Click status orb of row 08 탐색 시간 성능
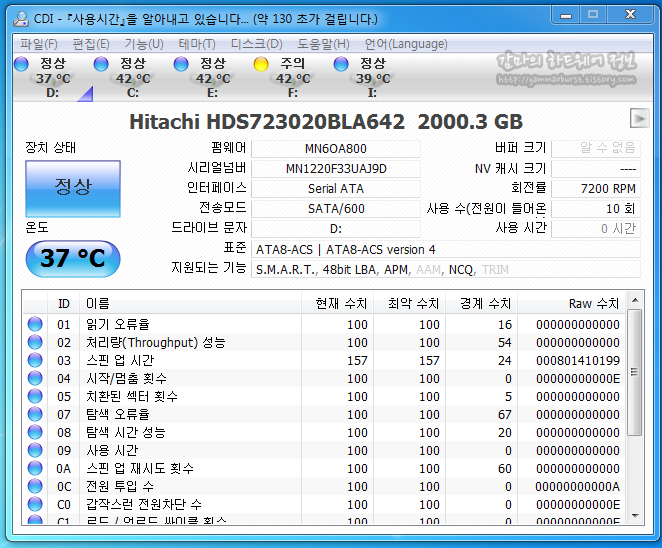Screen dimensions: 662x548 (x=35, y=432)
